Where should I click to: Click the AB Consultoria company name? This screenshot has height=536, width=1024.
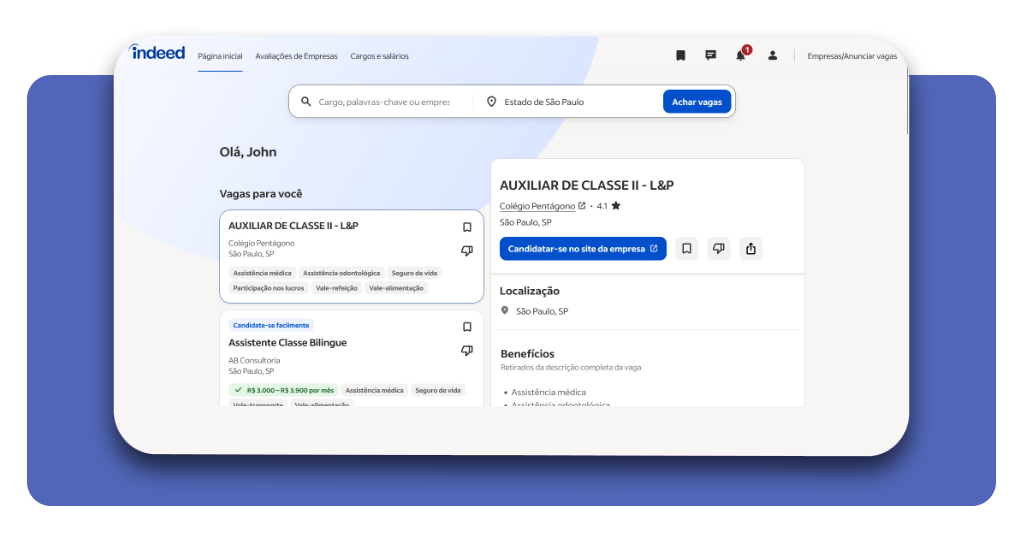254,360
